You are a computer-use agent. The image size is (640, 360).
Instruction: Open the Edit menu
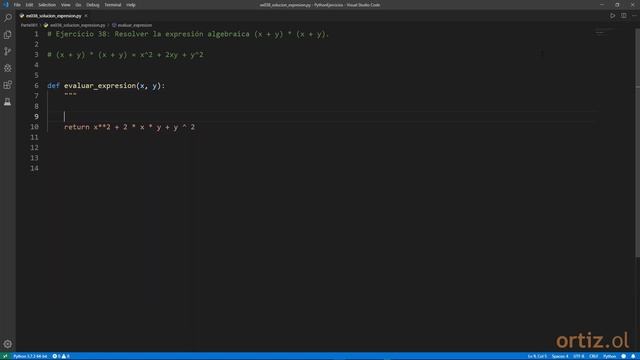coord(29,5)
